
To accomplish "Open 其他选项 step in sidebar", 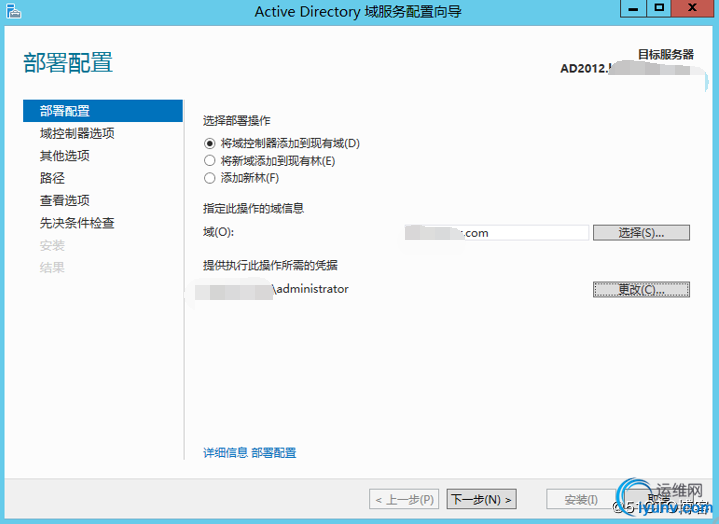I will 65,156.
